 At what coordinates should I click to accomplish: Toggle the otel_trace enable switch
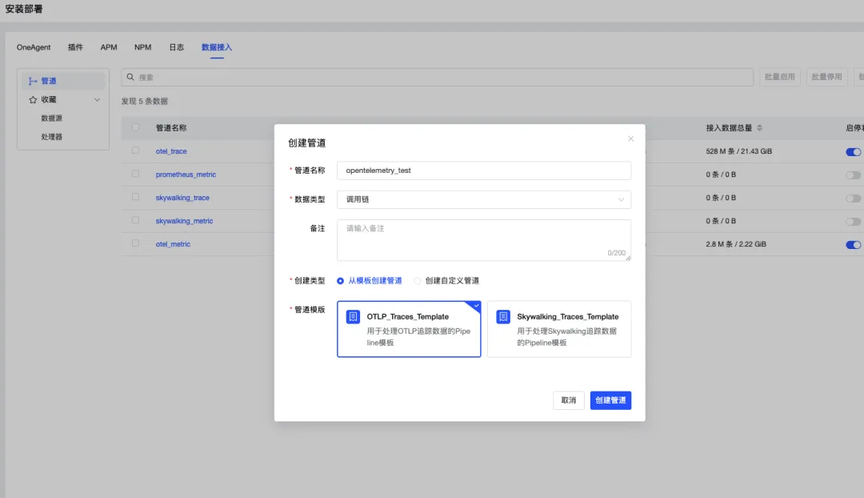coord(852,152)
